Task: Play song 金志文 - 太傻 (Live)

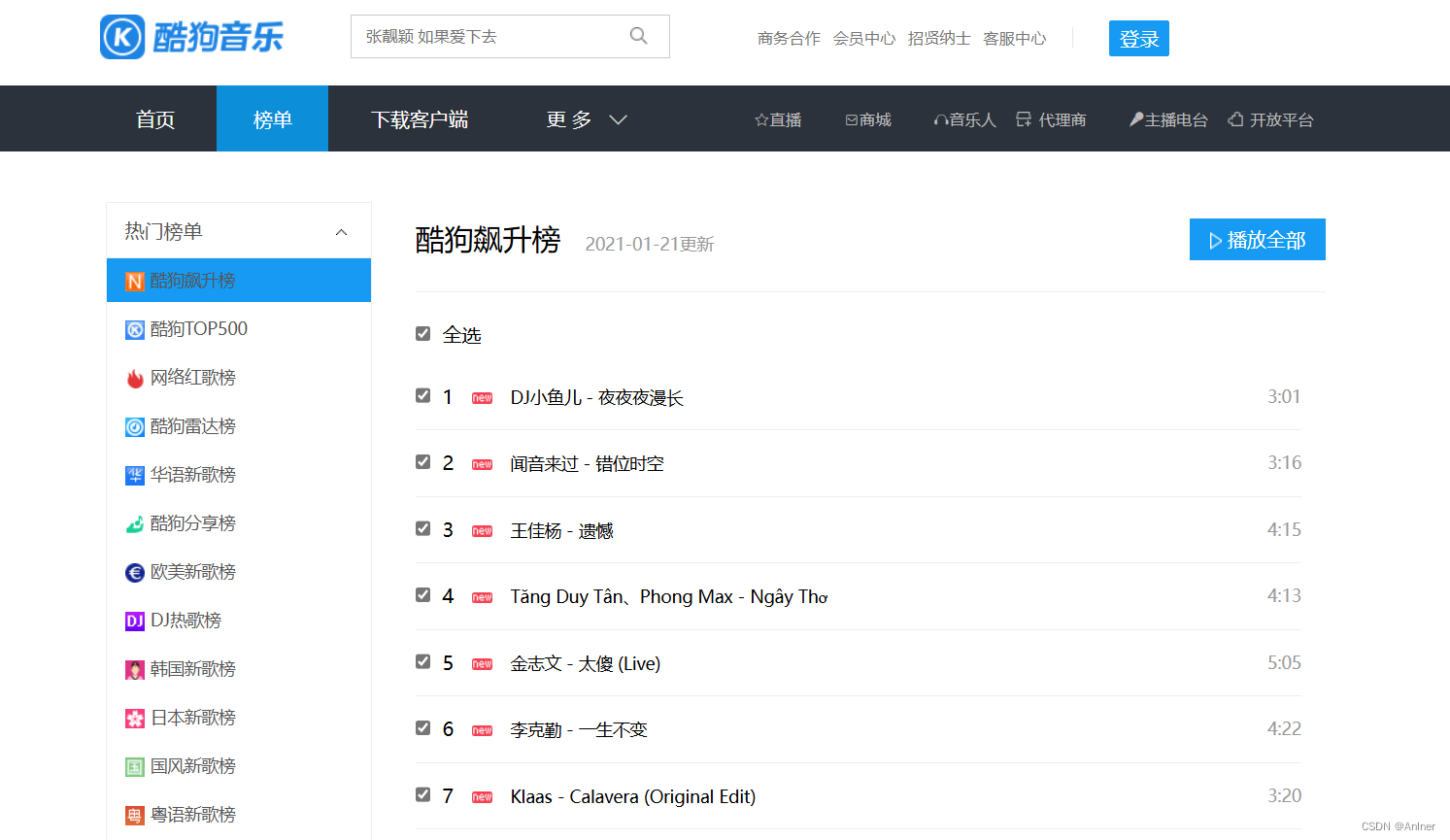Action: pyautogui.click(x=586, y=664)
